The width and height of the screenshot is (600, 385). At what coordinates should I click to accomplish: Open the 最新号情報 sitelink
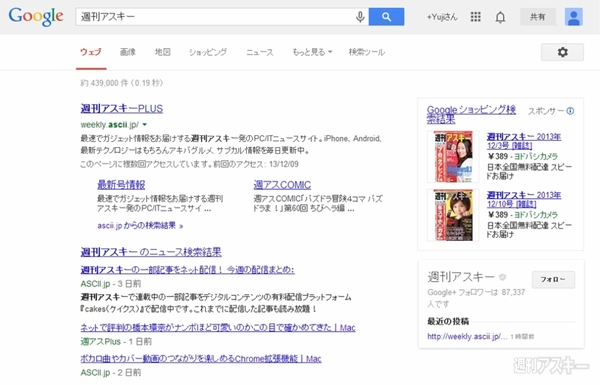click(x=121, y=185)
